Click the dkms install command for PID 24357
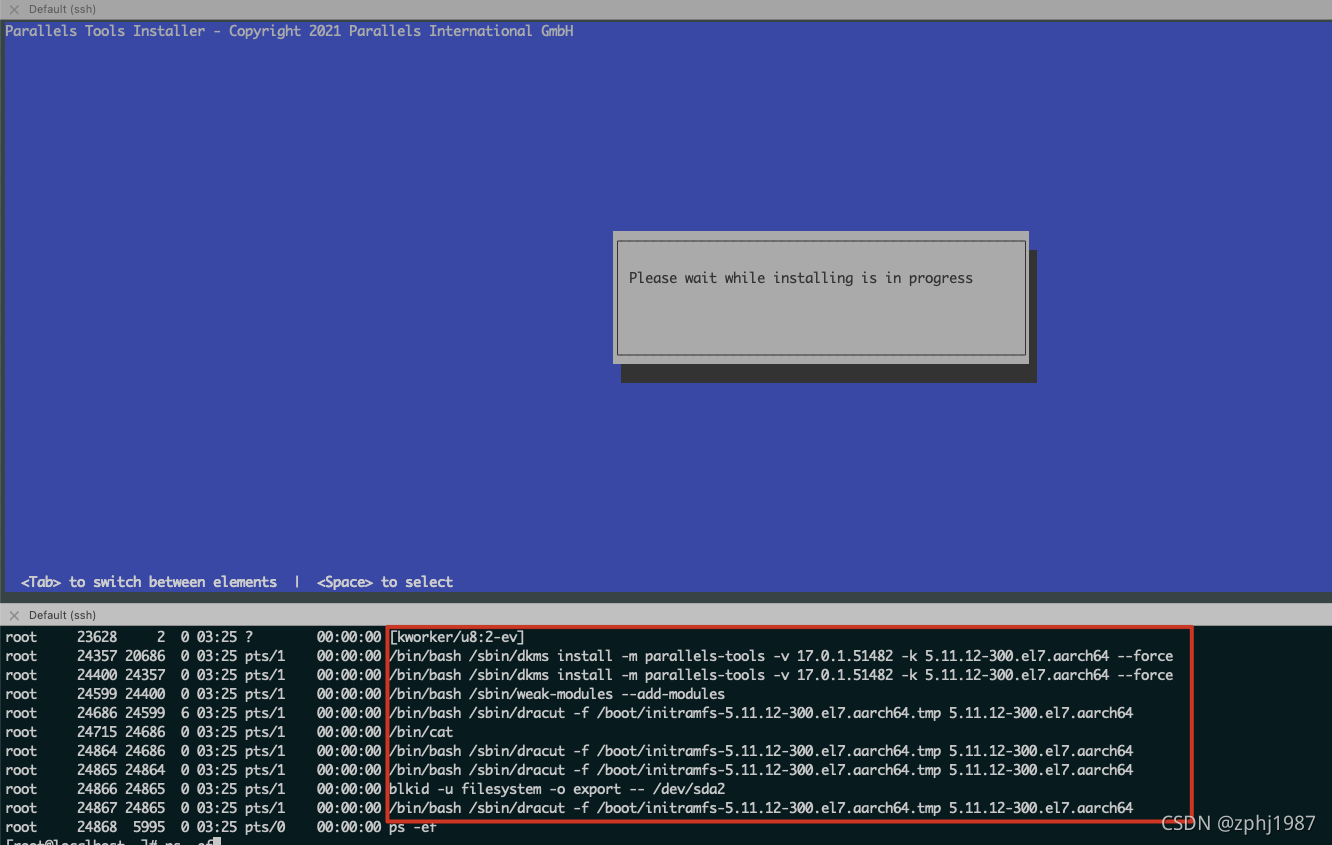 pos(781,656)
